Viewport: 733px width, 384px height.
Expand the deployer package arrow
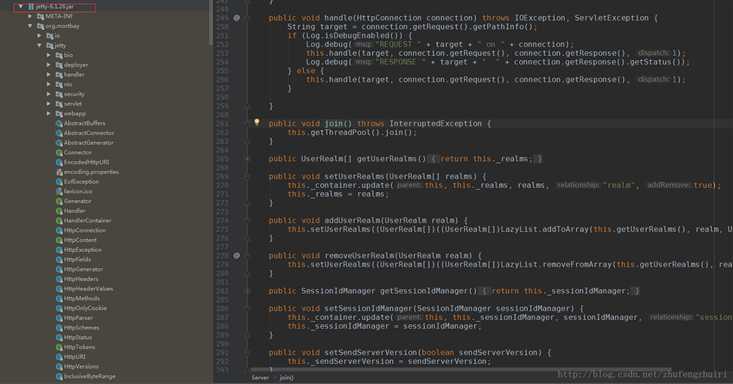49,65
